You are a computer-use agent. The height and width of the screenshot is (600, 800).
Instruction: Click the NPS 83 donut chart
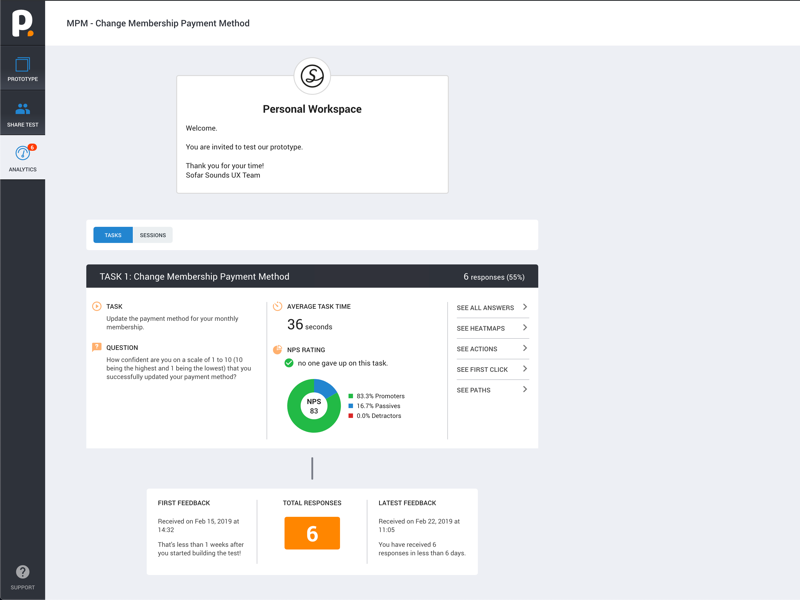(314, 406)
